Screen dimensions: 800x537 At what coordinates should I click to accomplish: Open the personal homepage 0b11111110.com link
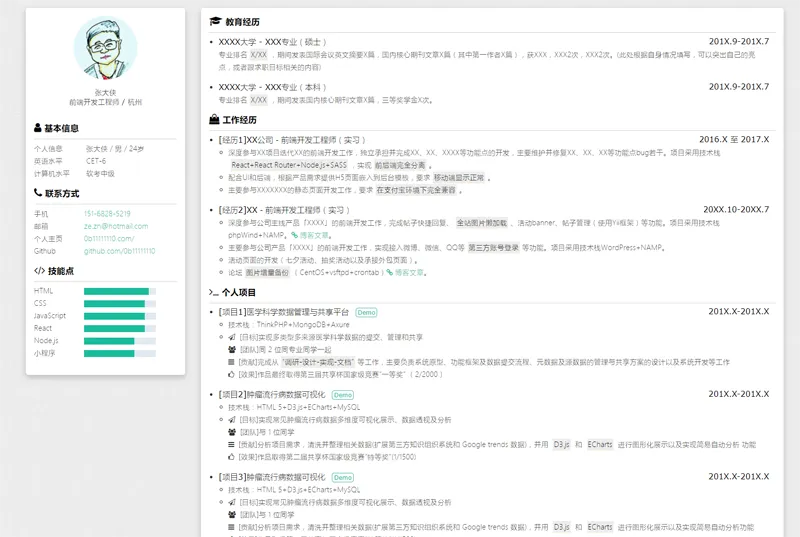(109, 239)
